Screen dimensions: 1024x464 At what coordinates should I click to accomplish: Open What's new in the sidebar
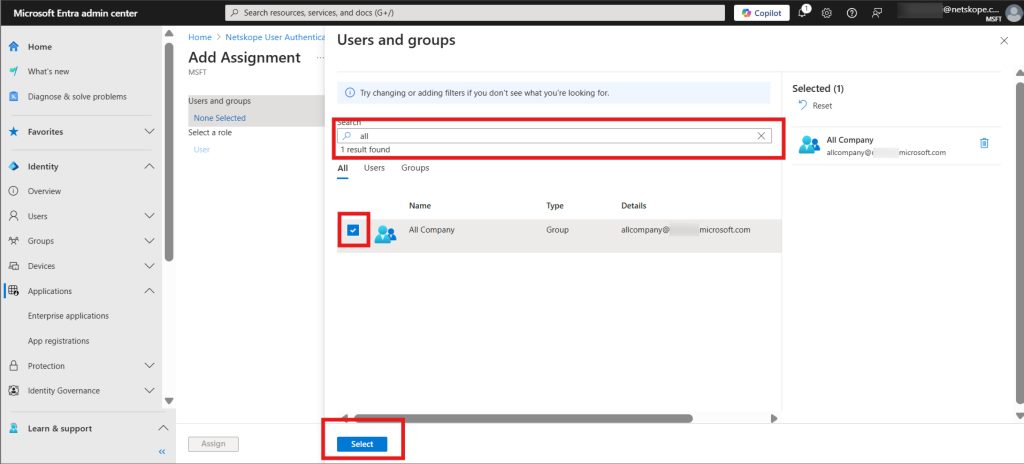tap(48, 72)
